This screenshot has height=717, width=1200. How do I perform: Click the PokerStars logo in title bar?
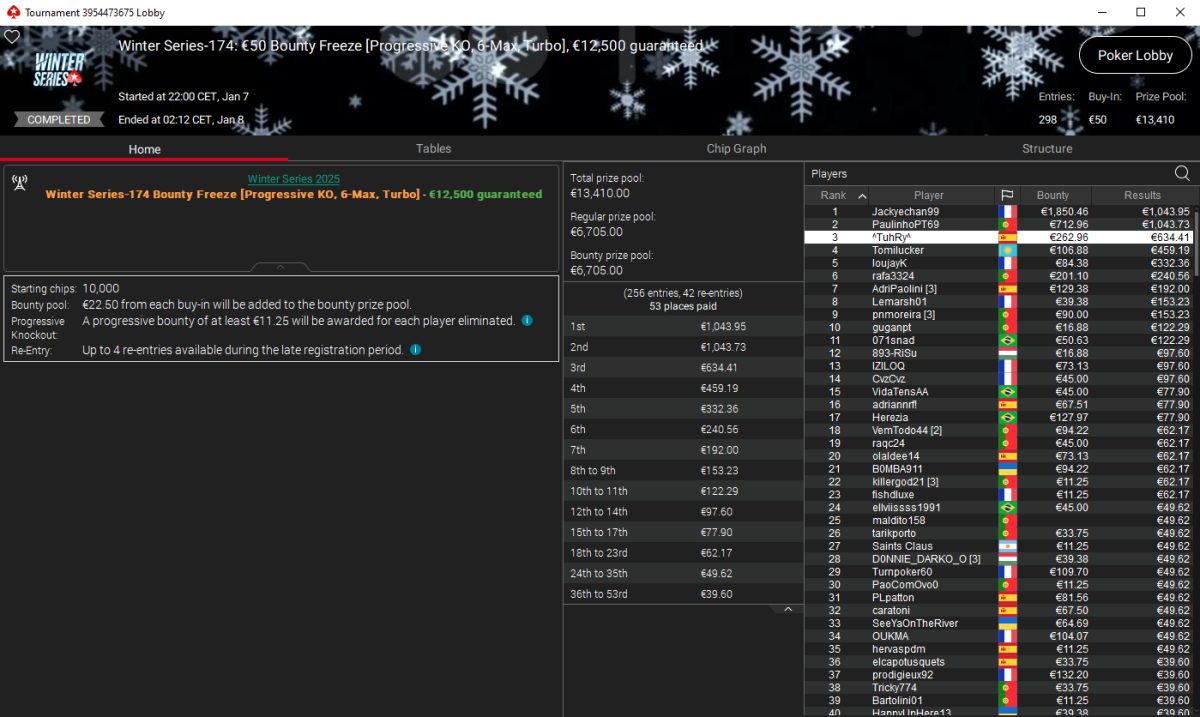(x=12, y=12)
